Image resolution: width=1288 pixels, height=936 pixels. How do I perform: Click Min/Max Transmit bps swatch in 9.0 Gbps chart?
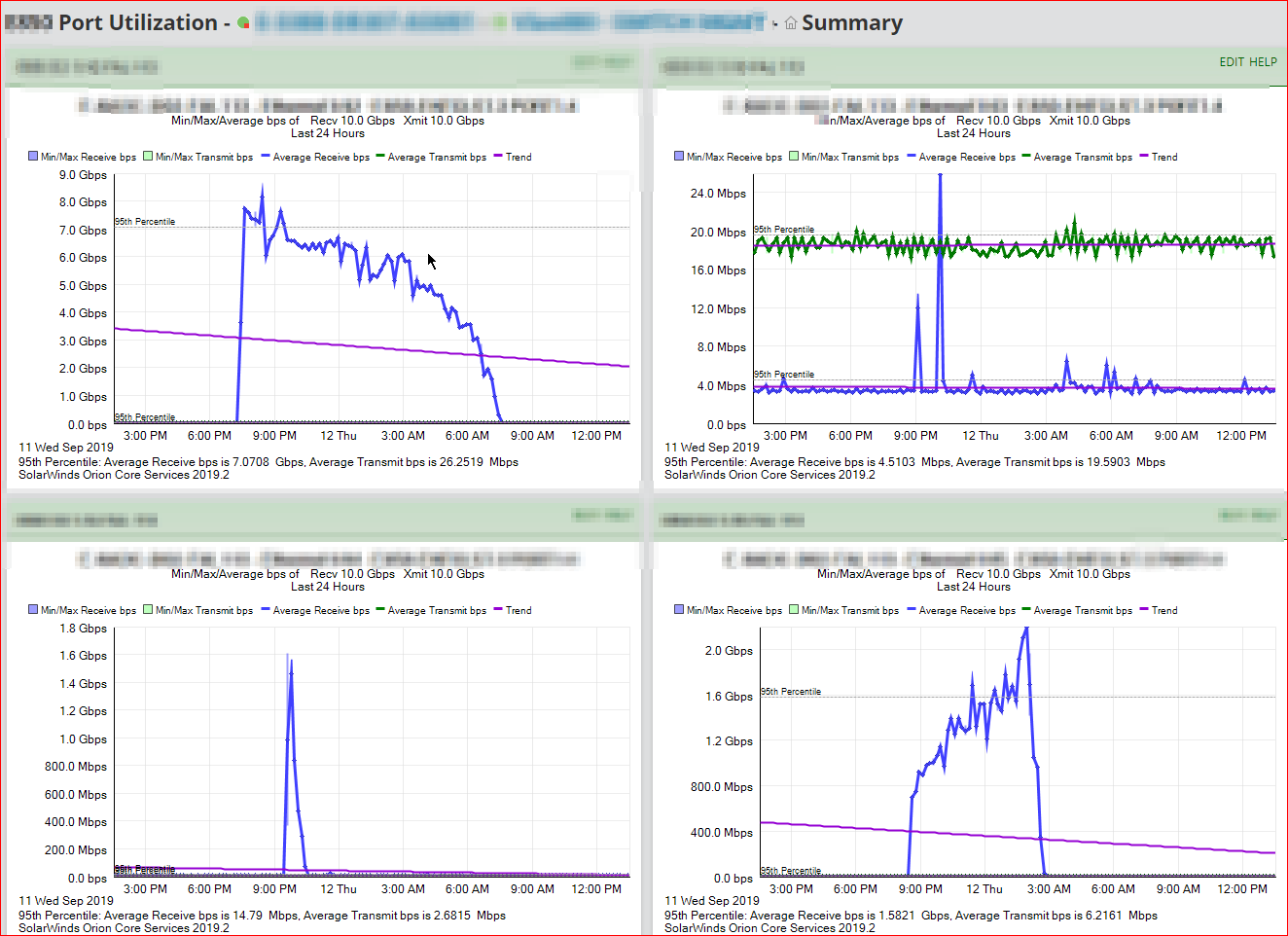(148, 156)
